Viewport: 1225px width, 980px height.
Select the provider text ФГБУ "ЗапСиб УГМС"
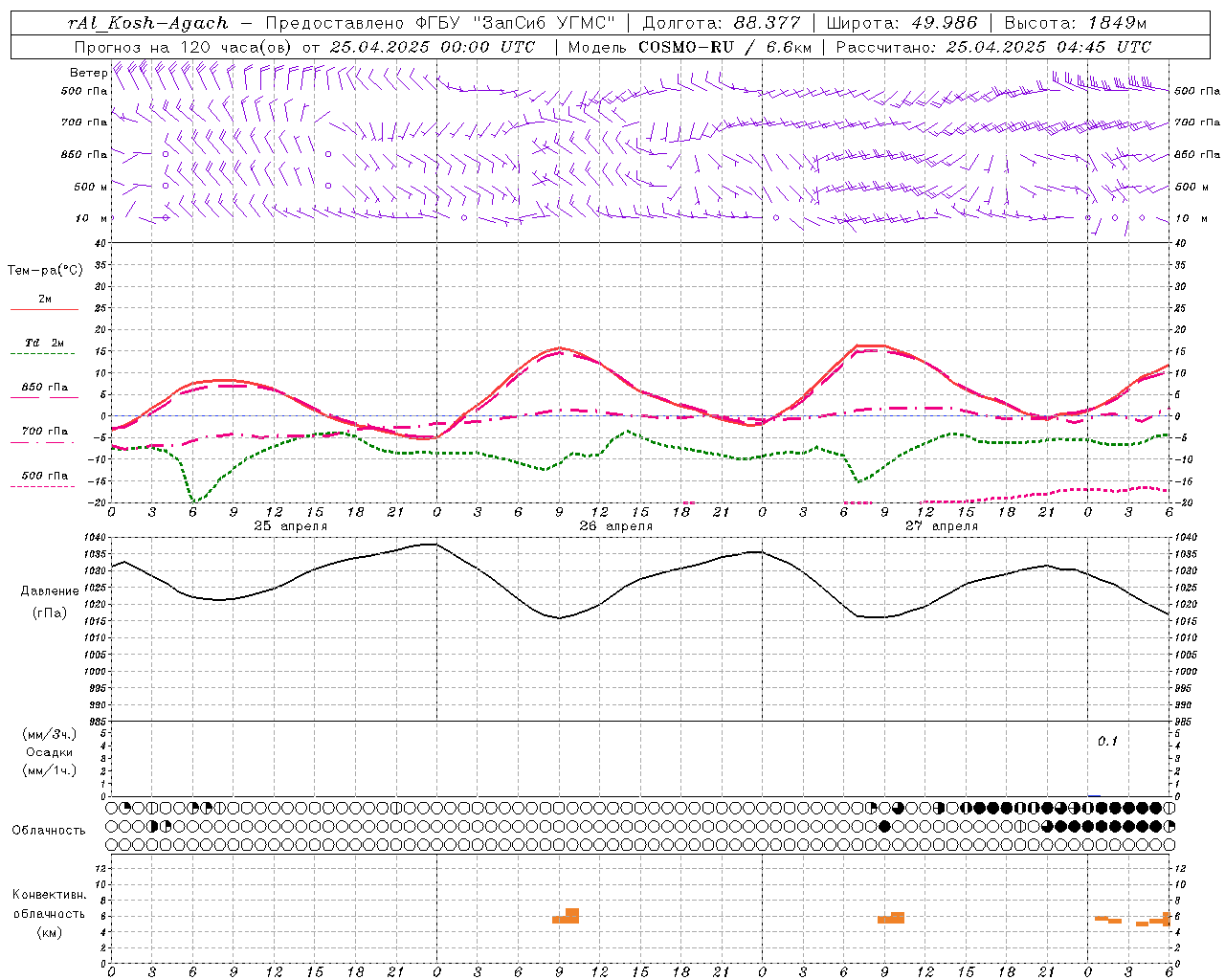coord(516,23)
